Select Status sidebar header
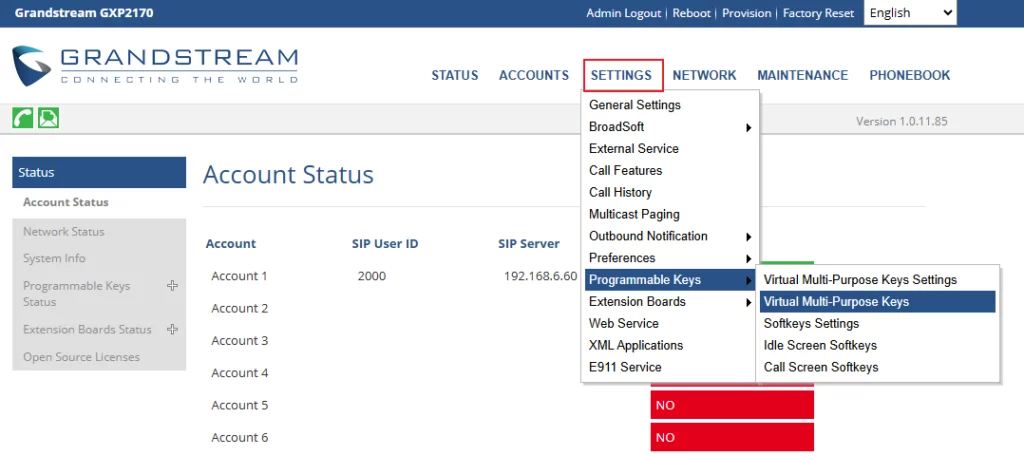The height and width of the screenshot is (456, 1024). click(x=99, y=172)
